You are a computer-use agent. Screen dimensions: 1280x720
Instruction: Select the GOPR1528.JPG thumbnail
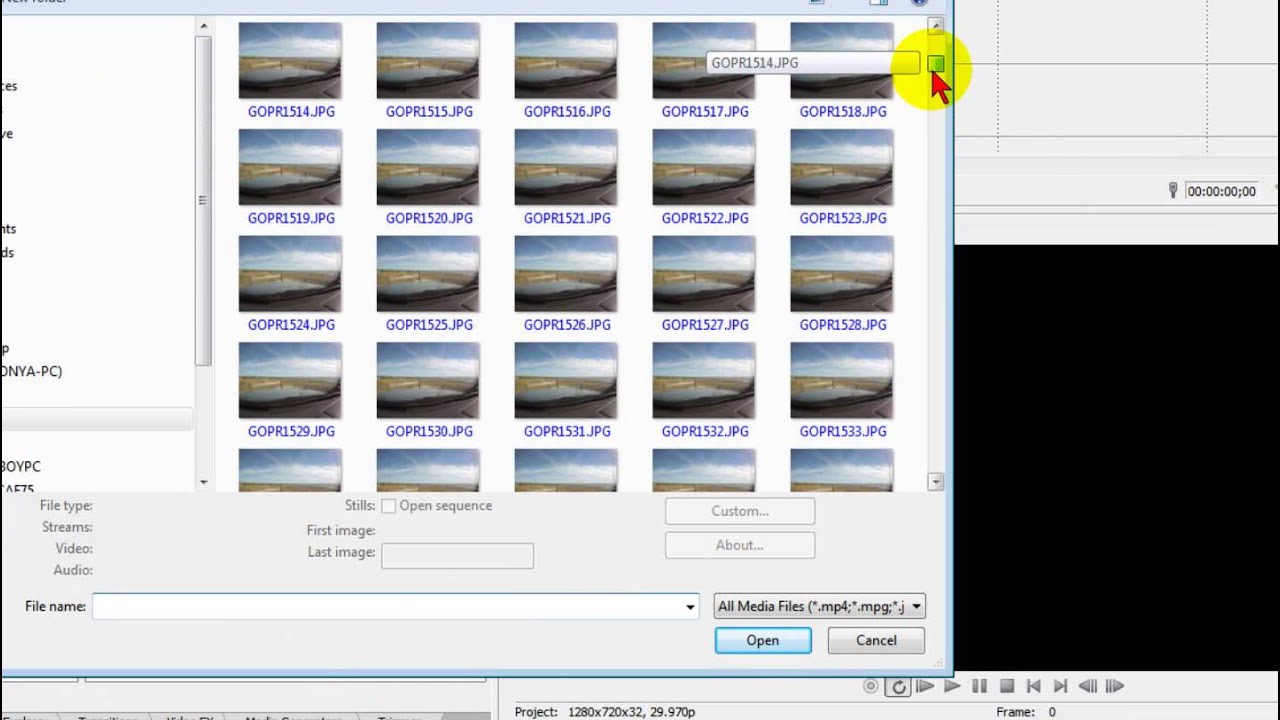(x=842, y=274)
